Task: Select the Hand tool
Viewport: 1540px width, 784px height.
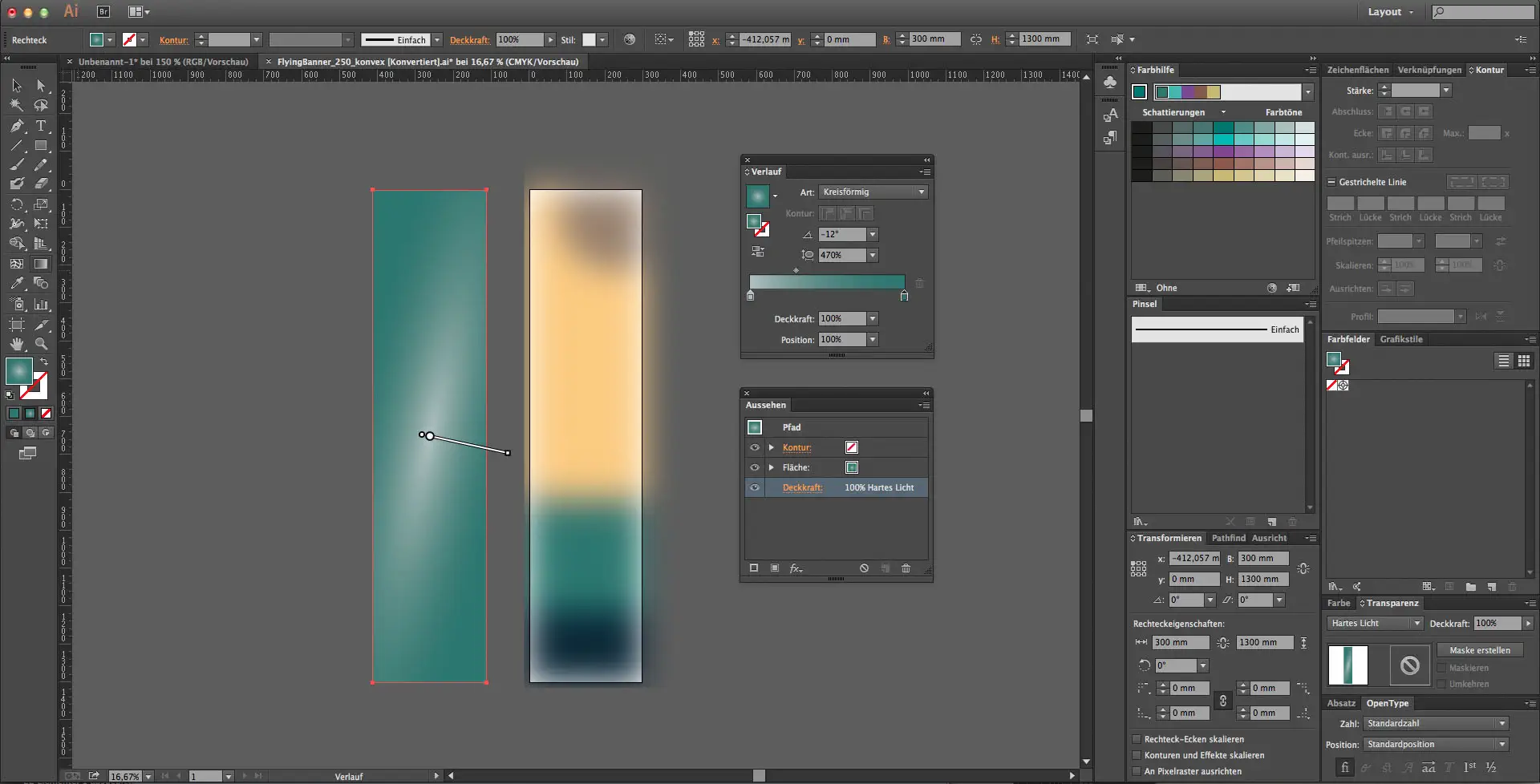Action: pyautogui.click(x=17, y=344)
